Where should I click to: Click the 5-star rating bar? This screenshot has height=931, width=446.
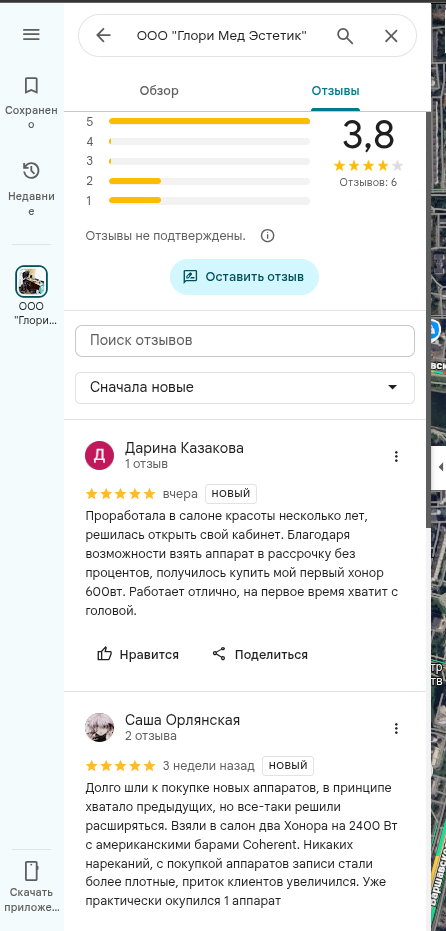click(x=210, y=121)
